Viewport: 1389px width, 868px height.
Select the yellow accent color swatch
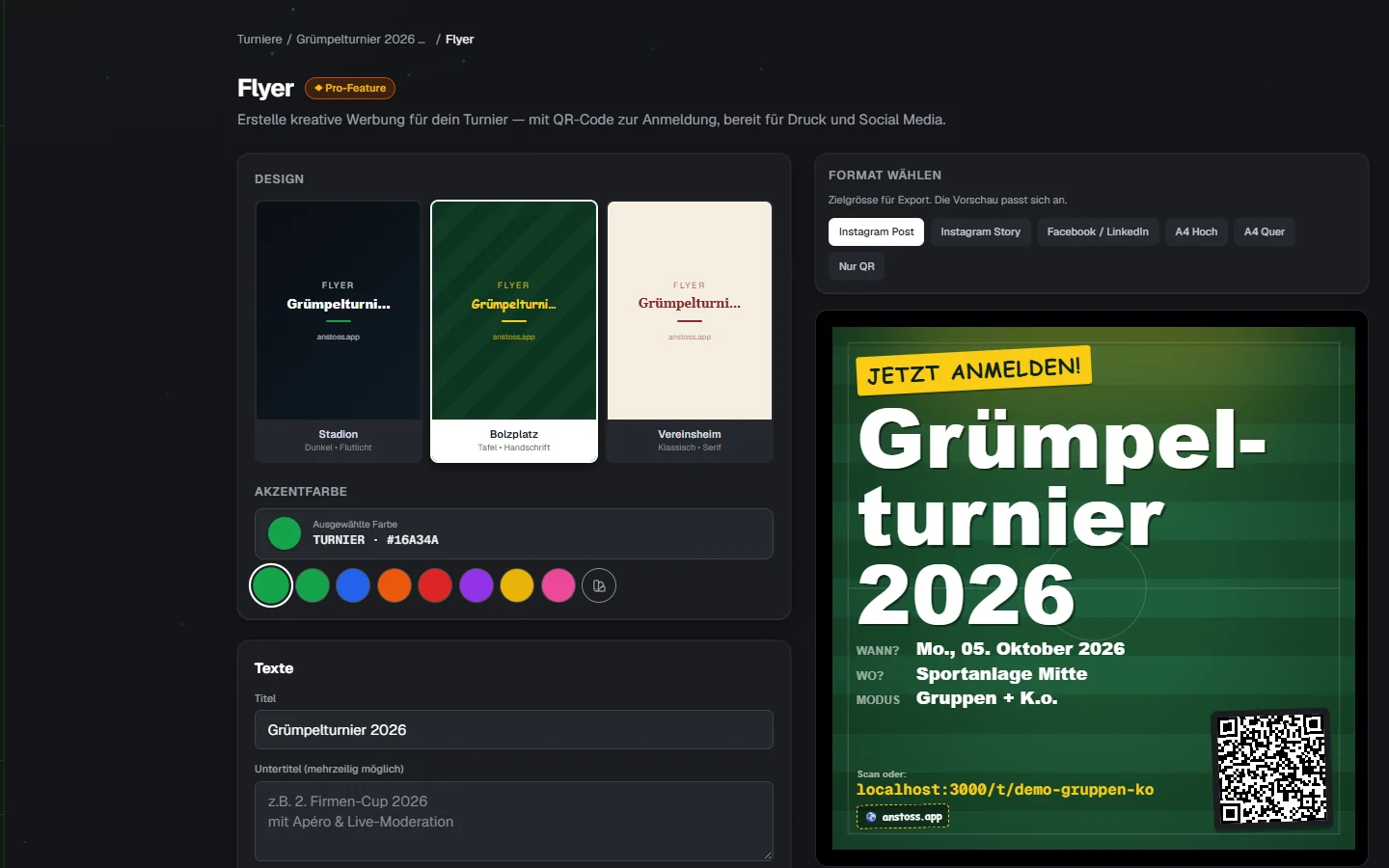(x=517, y=585)
